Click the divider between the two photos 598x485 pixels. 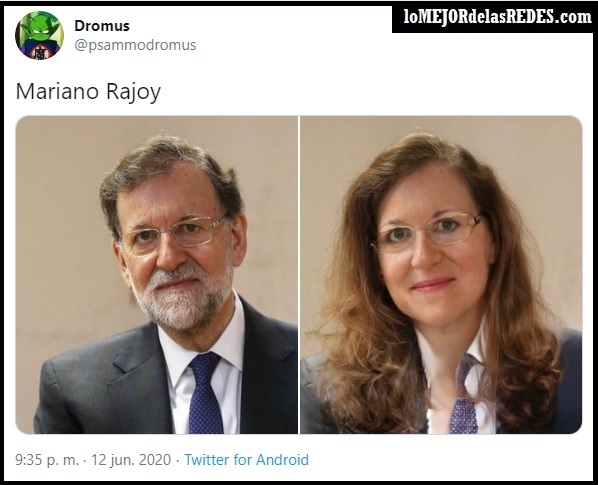(x=299, y=275)
